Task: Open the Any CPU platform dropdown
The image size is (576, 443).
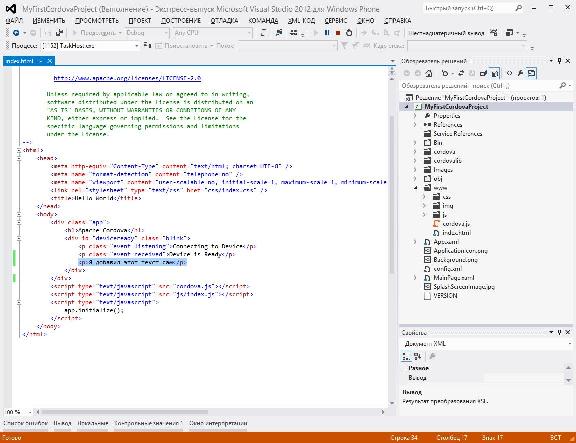Action: click(x=212, y=33)
